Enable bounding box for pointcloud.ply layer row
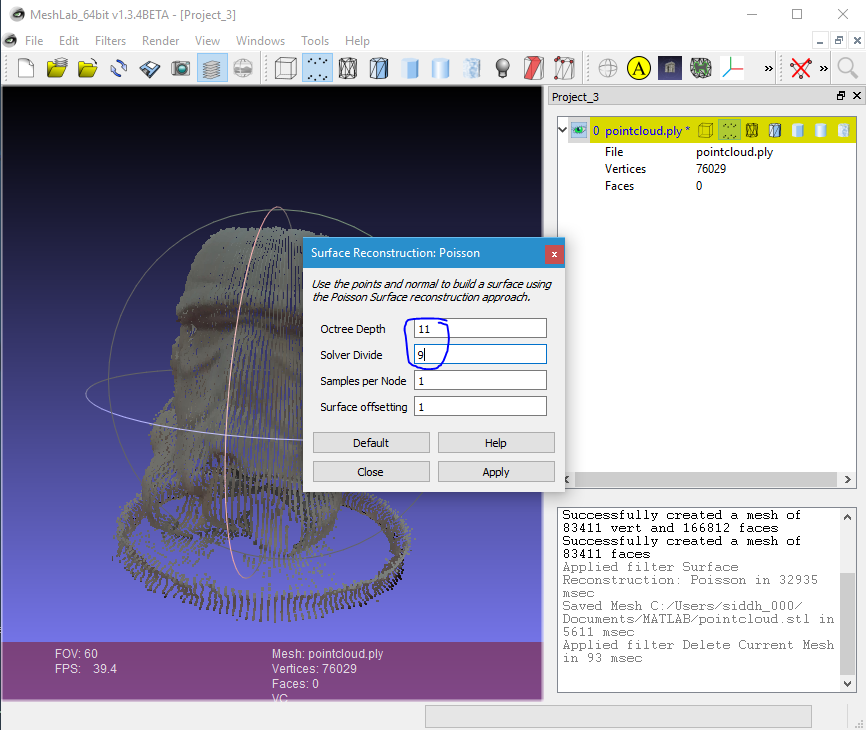Screen dimensions: 866x730 click(705, 130)
